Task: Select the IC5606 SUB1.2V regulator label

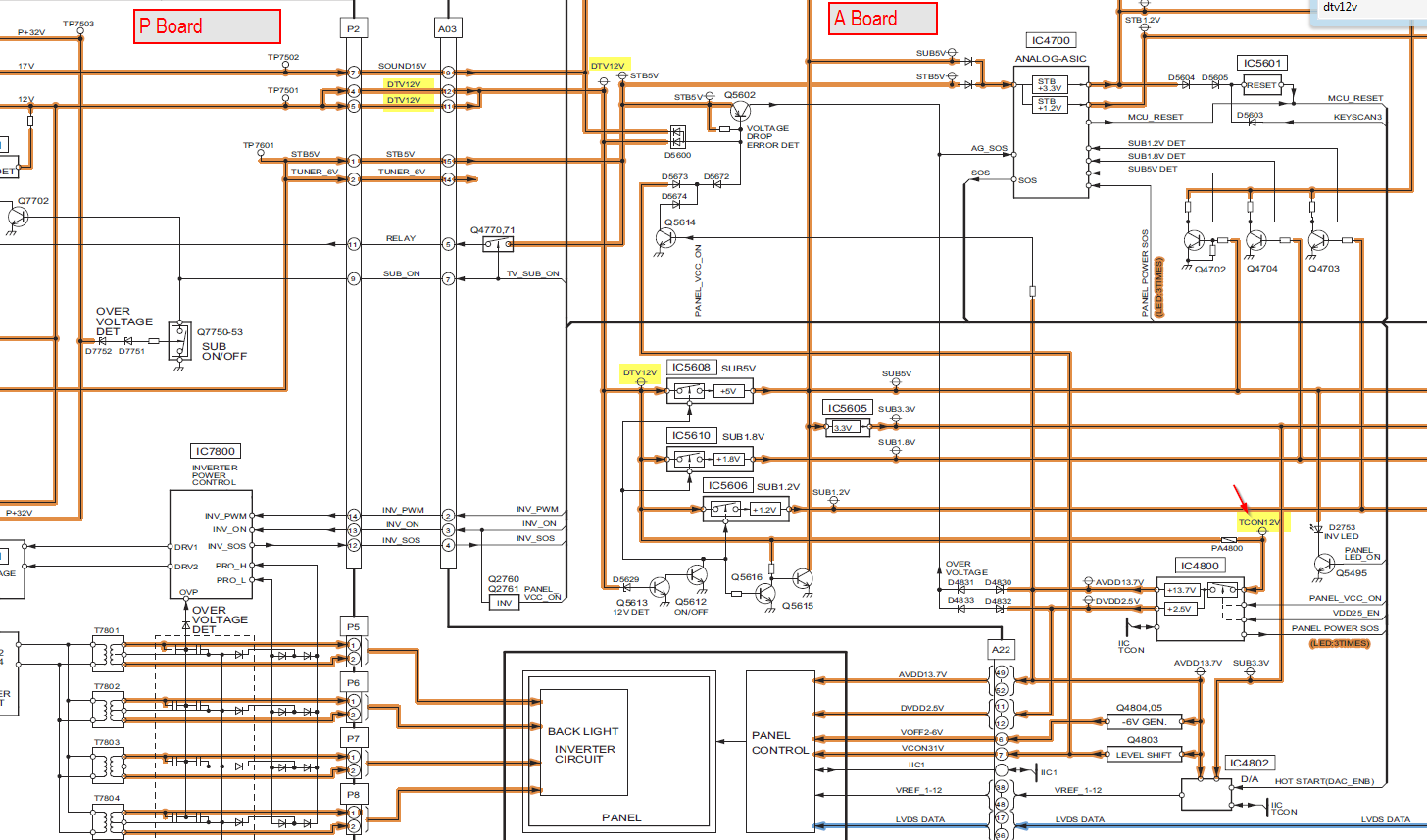Action: tap(727, 486)
